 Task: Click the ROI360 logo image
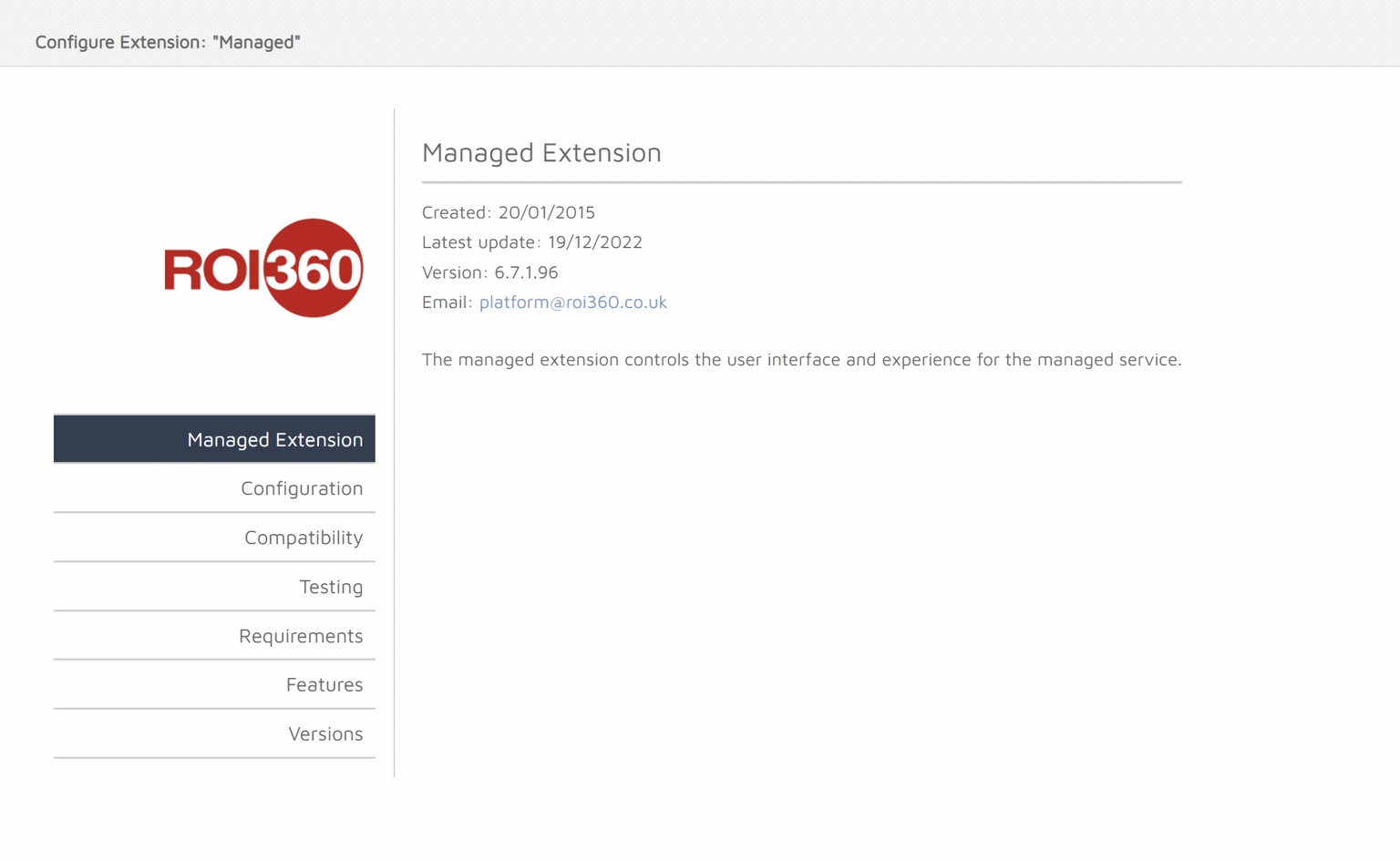(263, 268)
